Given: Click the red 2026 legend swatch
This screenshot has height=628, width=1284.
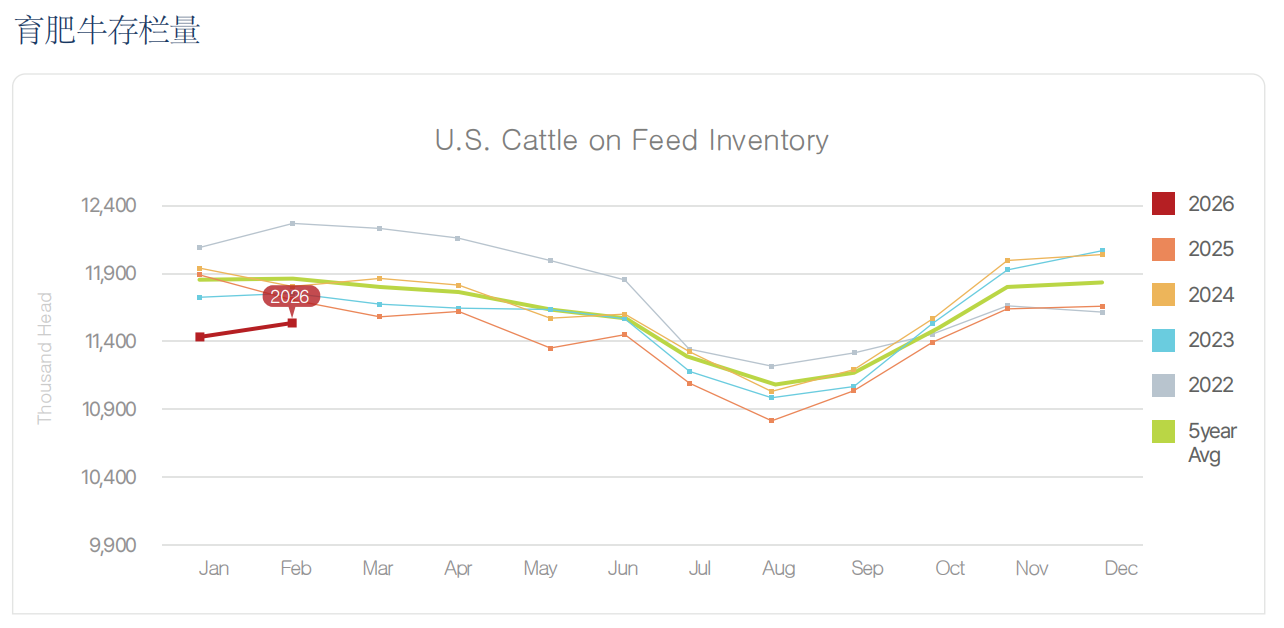Looking at the screenshot, I should (1163, 204).
